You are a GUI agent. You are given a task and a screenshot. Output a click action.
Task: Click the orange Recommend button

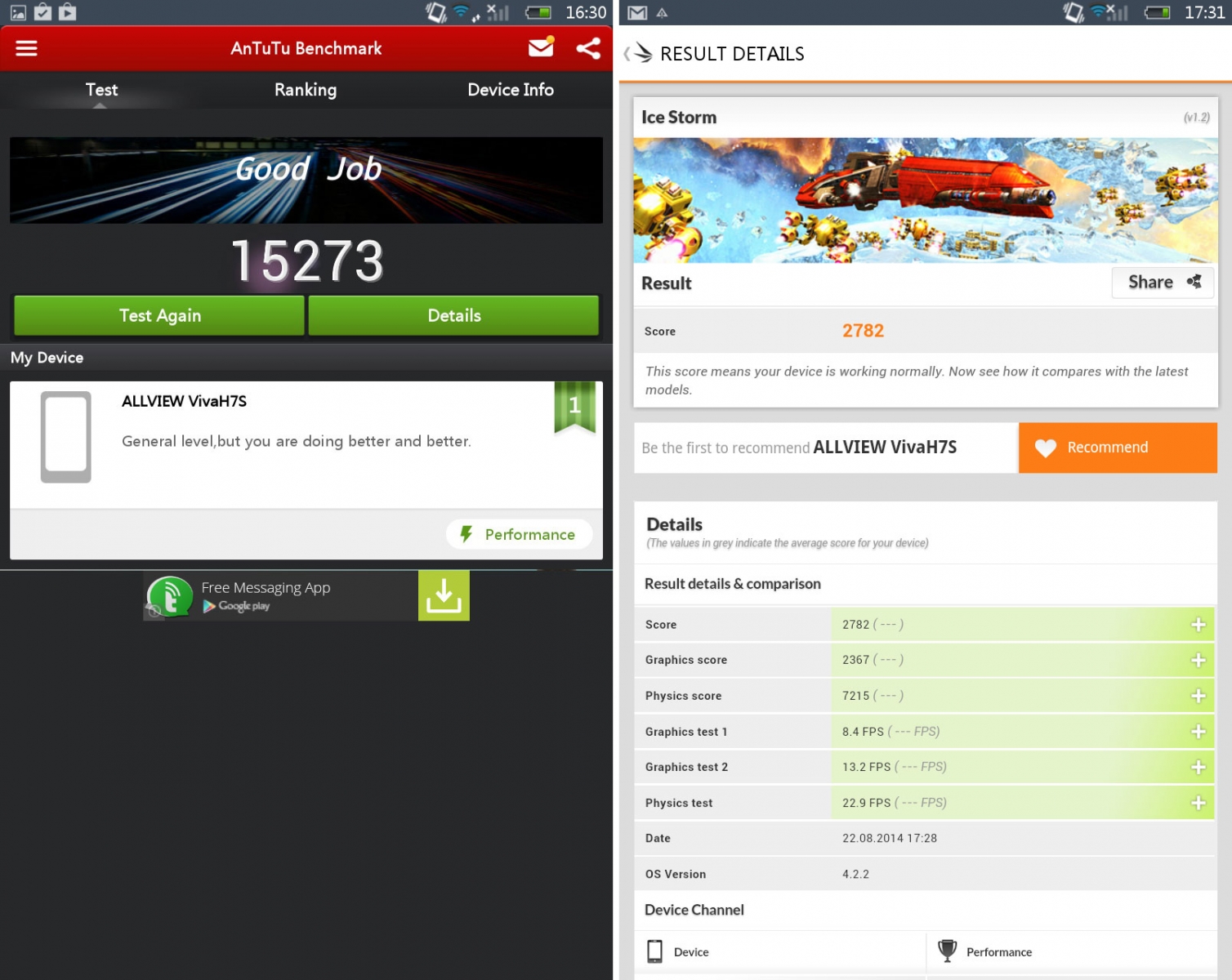point(1117,448)
